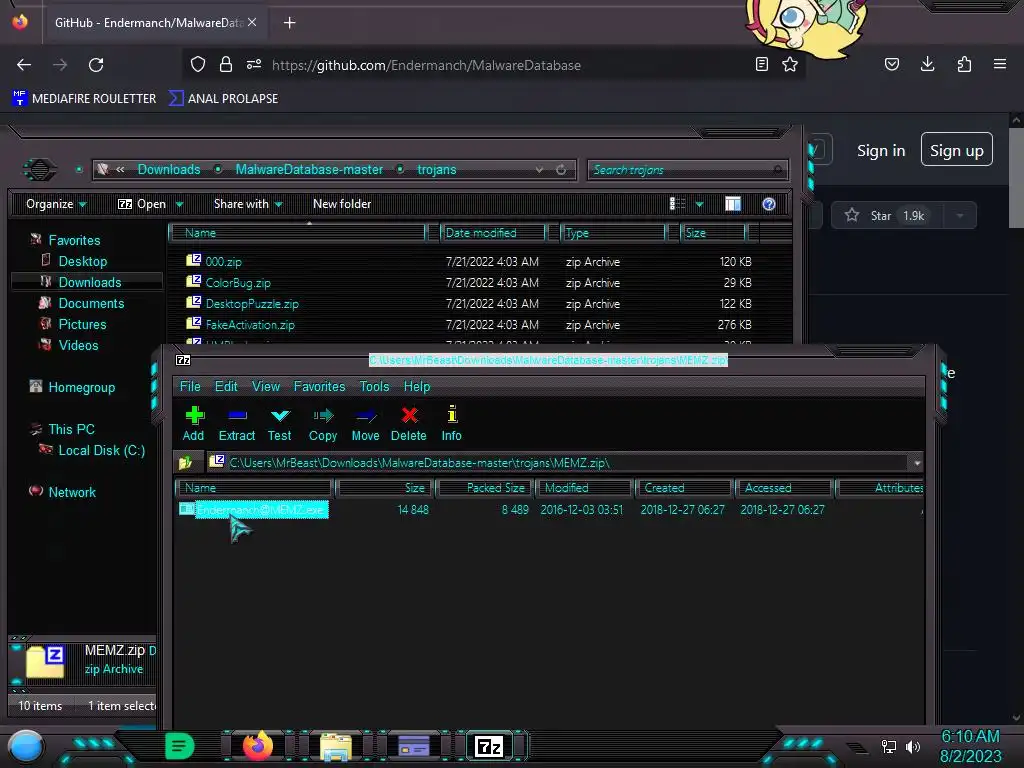The image size is (1024, 768).
Task: Open the MEDIAFIRE ROULETTER bookmark
Action: 84,99
